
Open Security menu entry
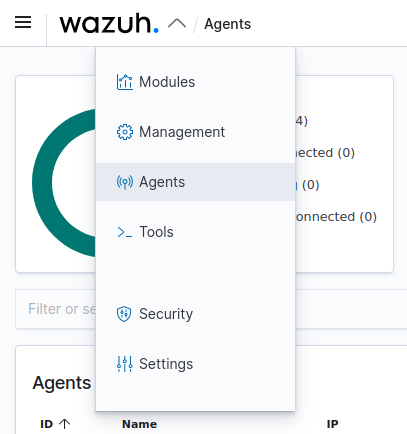click(x=195, y=314)
